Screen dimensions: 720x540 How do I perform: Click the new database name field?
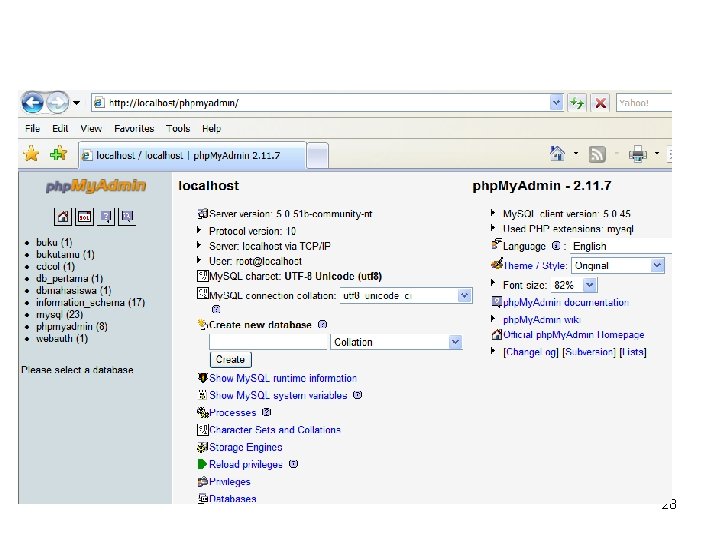pyautogui.click(x=268, y=342)
